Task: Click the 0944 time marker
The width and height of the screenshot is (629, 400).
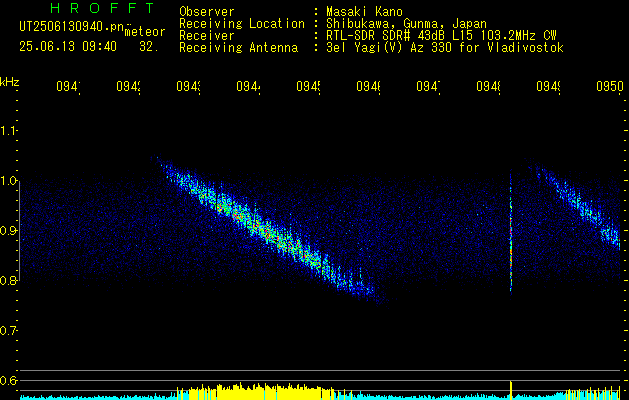Action: [x=248, y=86]
